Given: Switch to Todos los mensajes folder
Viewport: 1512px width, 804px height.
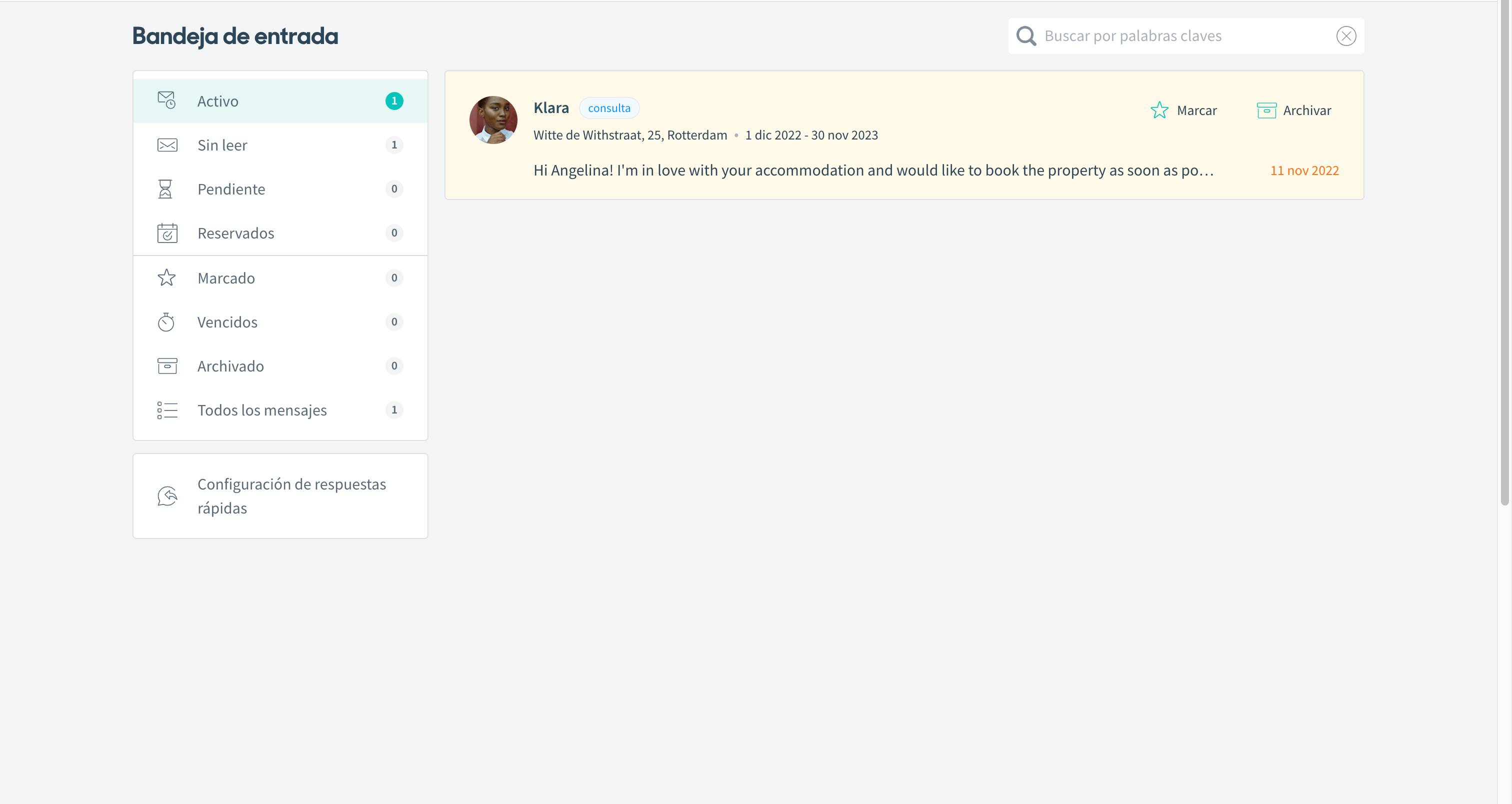Looking at the screenshot, I should point(262,410).
